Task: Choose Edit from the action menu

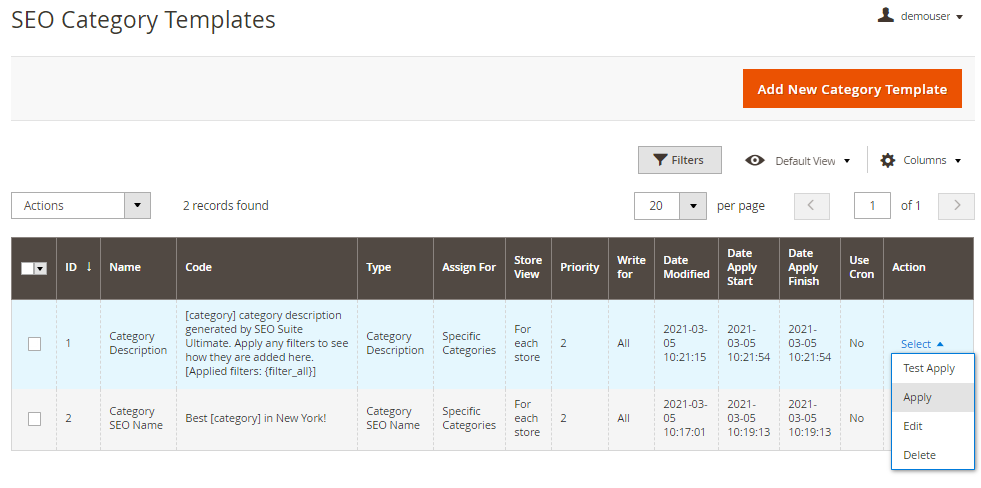Action: [x=913, y=426]
